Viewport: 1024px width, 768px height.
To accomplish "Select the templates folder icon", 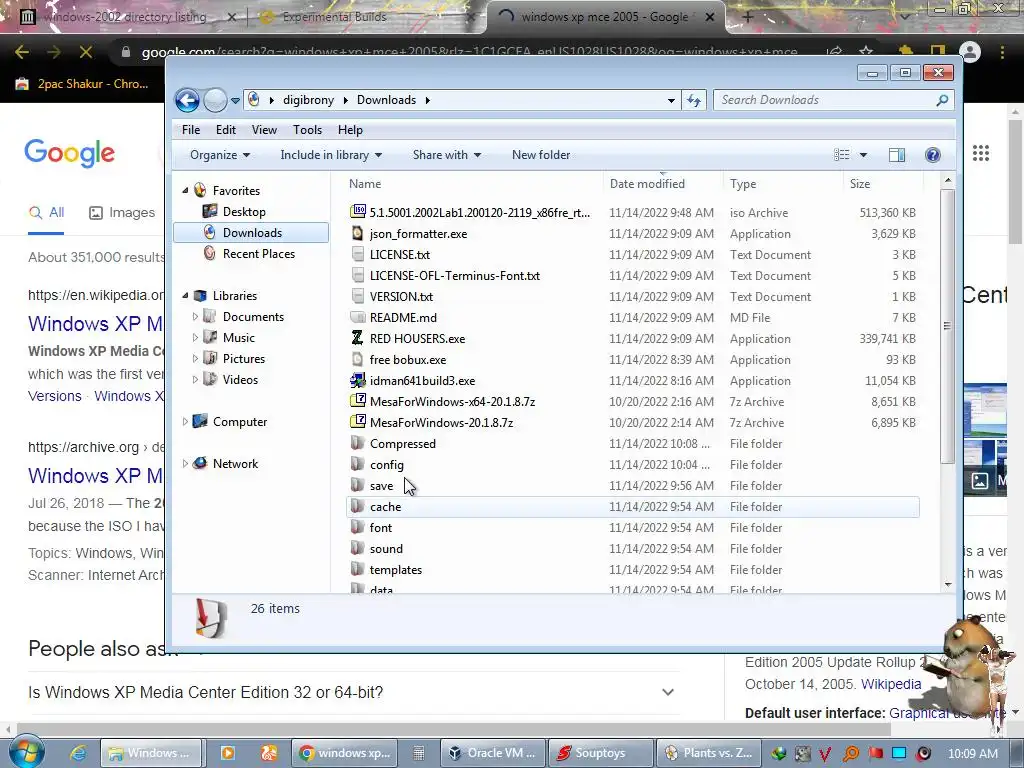I will 357,569.
